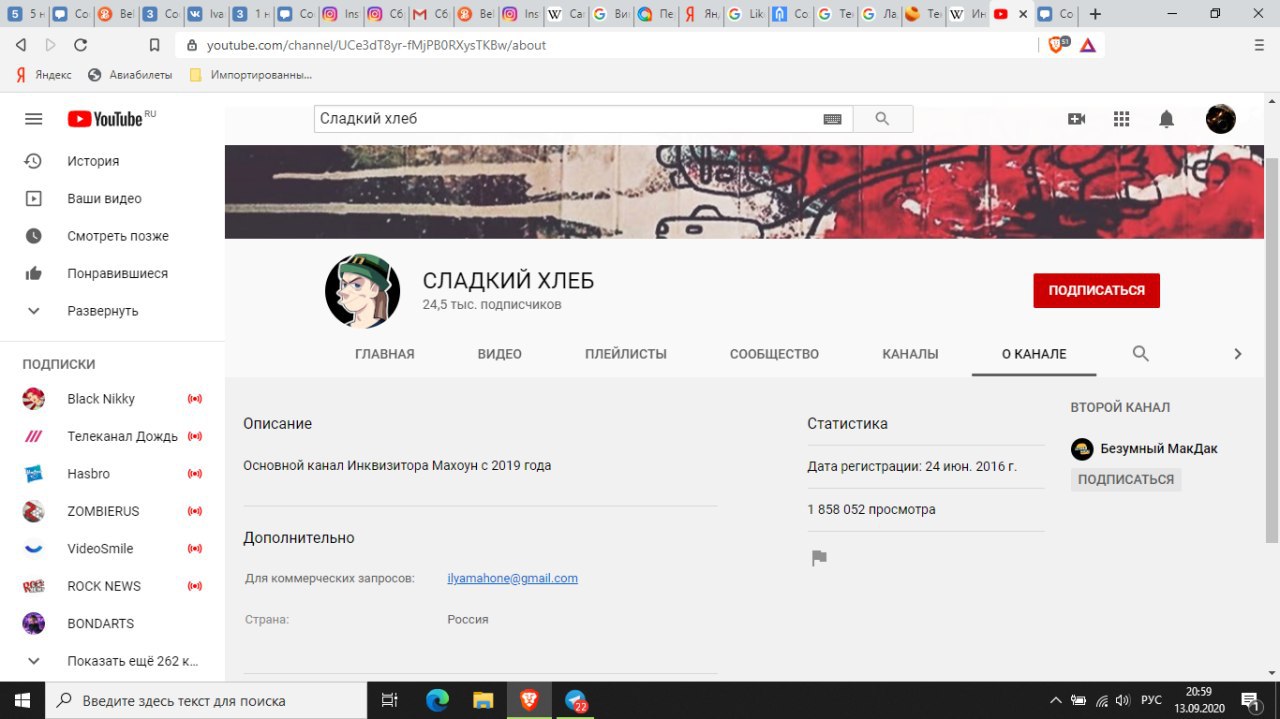Open Ваши видео in the sidebar
Image resolution: width=1280 pixels, height=719 pixels.
112,198
